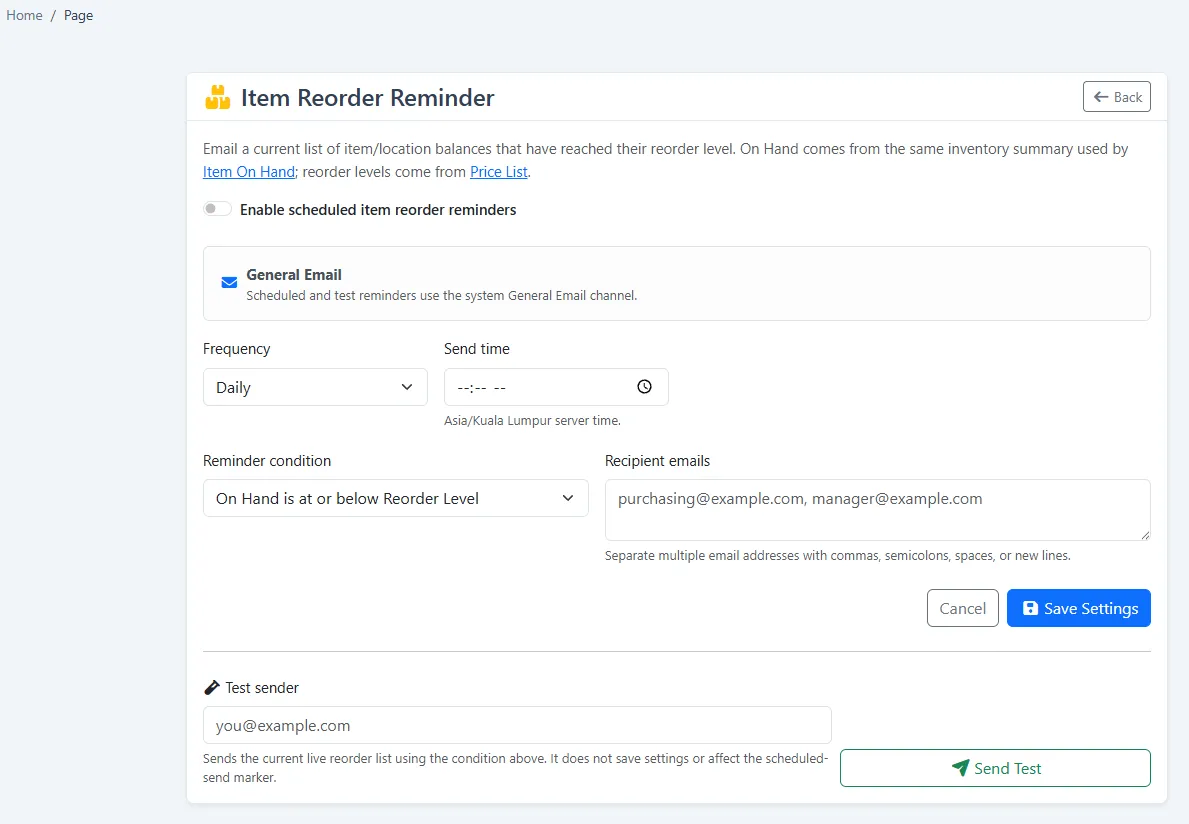Click the 'Sends the current live reorder list' note

click(x=516, y=768)
